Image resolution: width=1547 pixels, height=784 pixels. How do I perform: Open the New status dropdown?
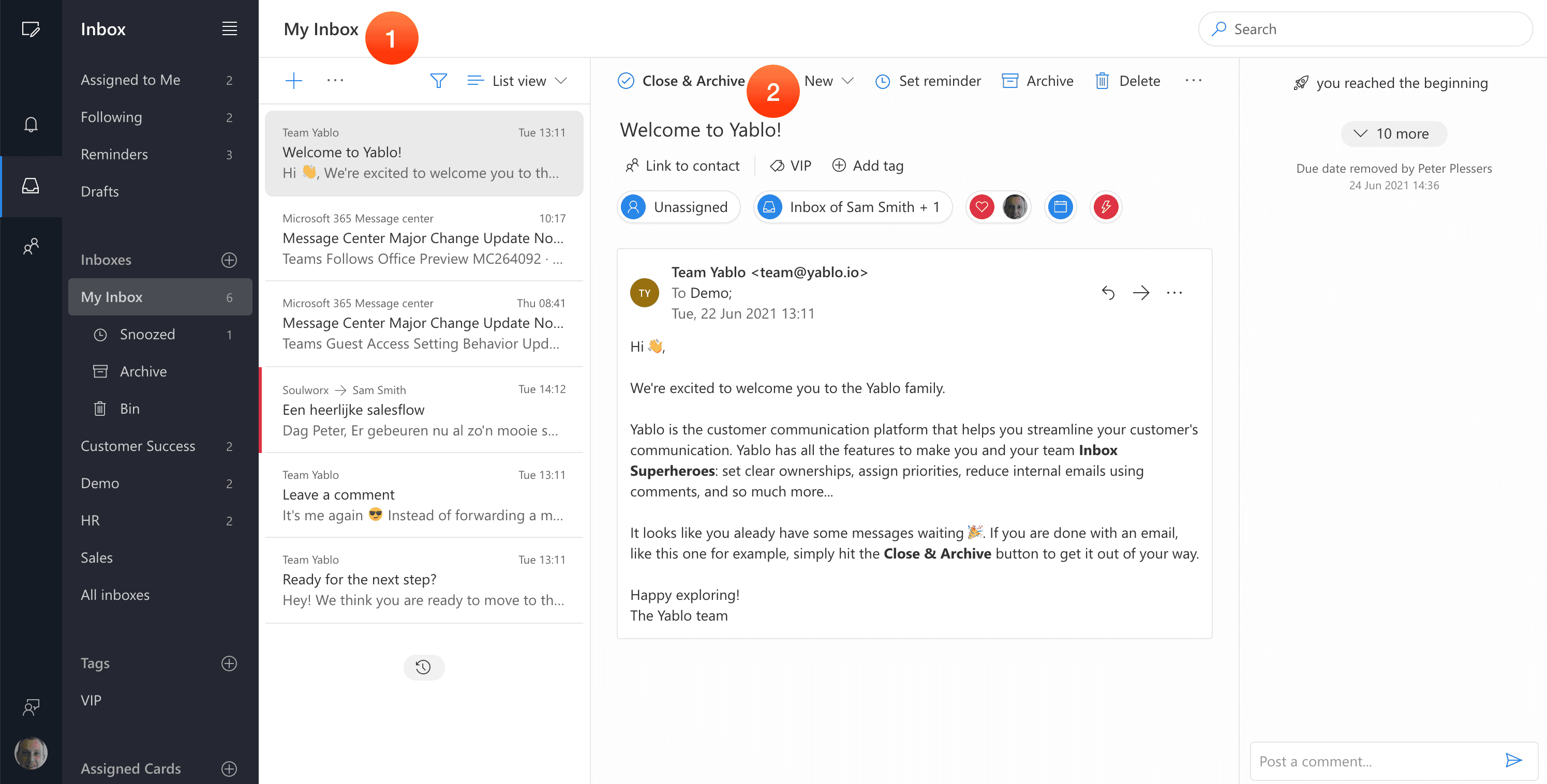828,81
